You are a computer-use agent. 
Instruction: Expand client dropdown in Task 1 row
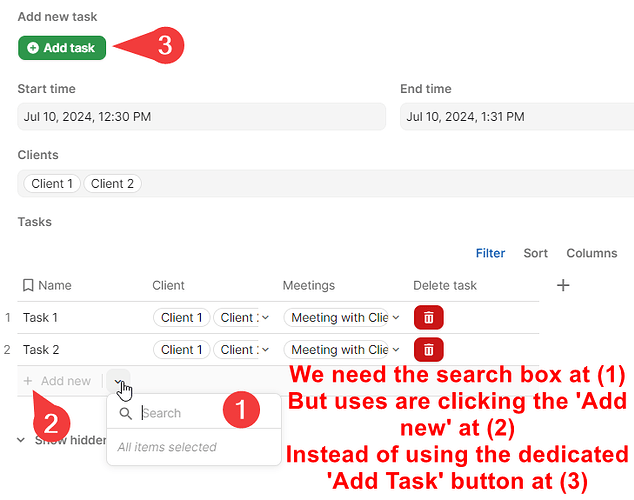tap(265, 318)
